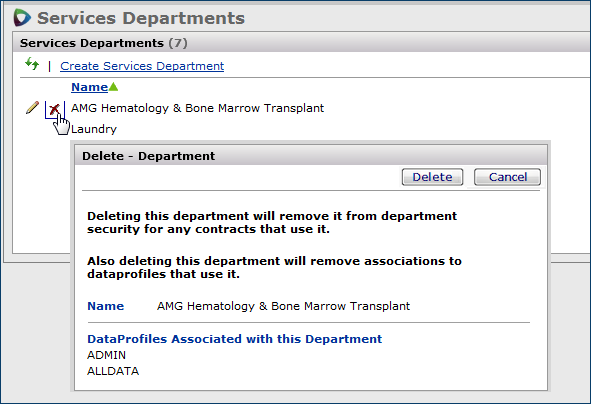Image resolution: width=591 pixels, height=404 pixels.
Task: Click the blue Name label in the dialog
Action: click(106, 306)
